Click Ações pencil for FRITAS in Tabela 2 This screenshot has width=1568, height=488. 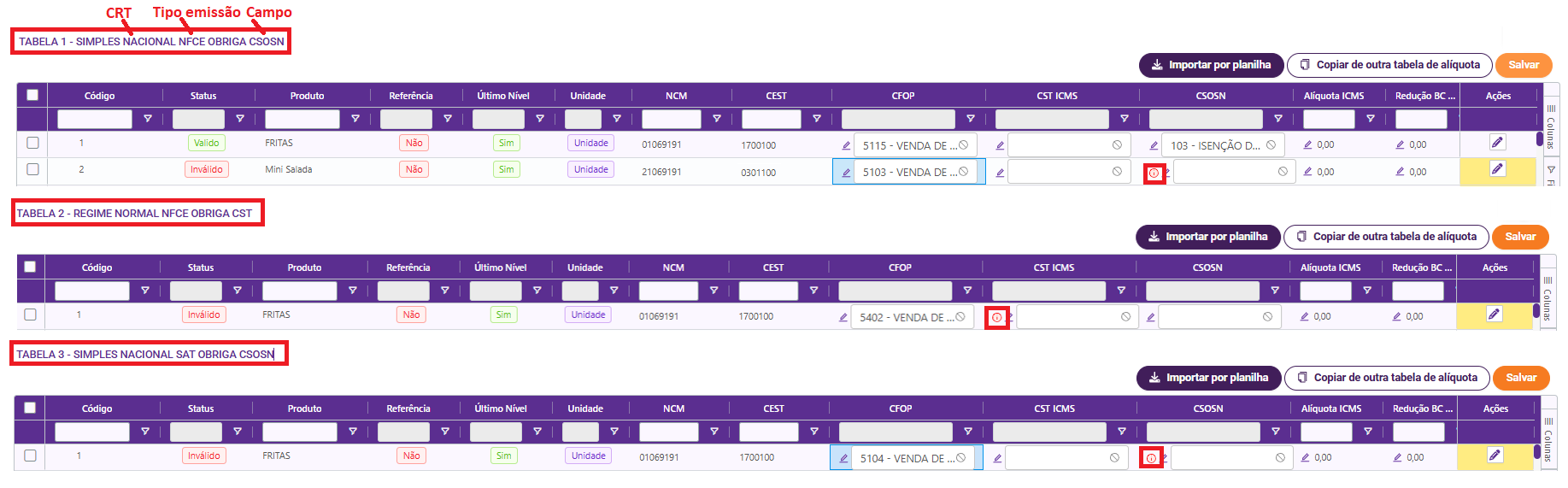point(1494,315)
